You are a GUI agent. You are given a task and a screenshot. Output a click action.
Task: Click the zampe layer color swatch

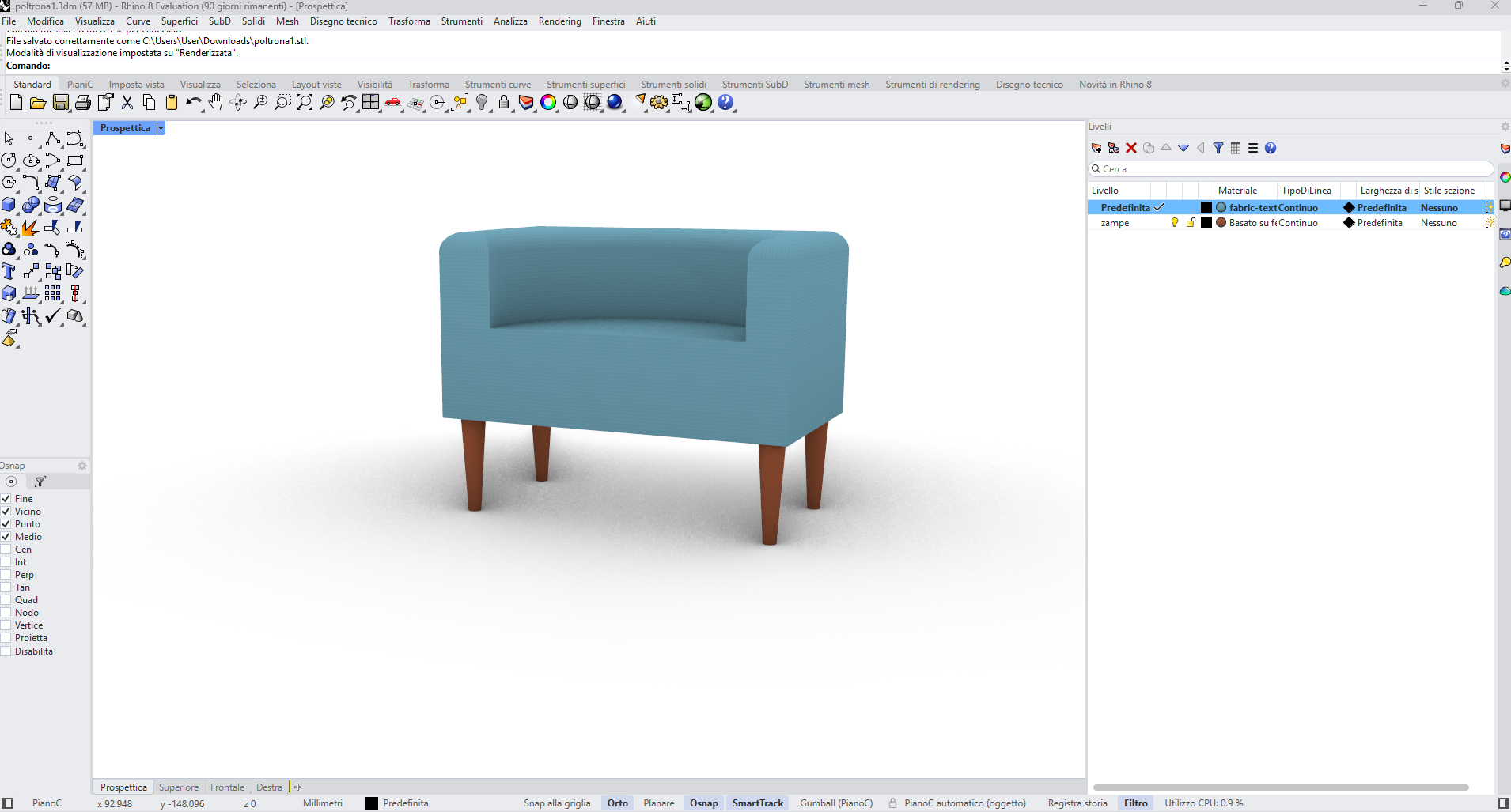pos(1206,223)
